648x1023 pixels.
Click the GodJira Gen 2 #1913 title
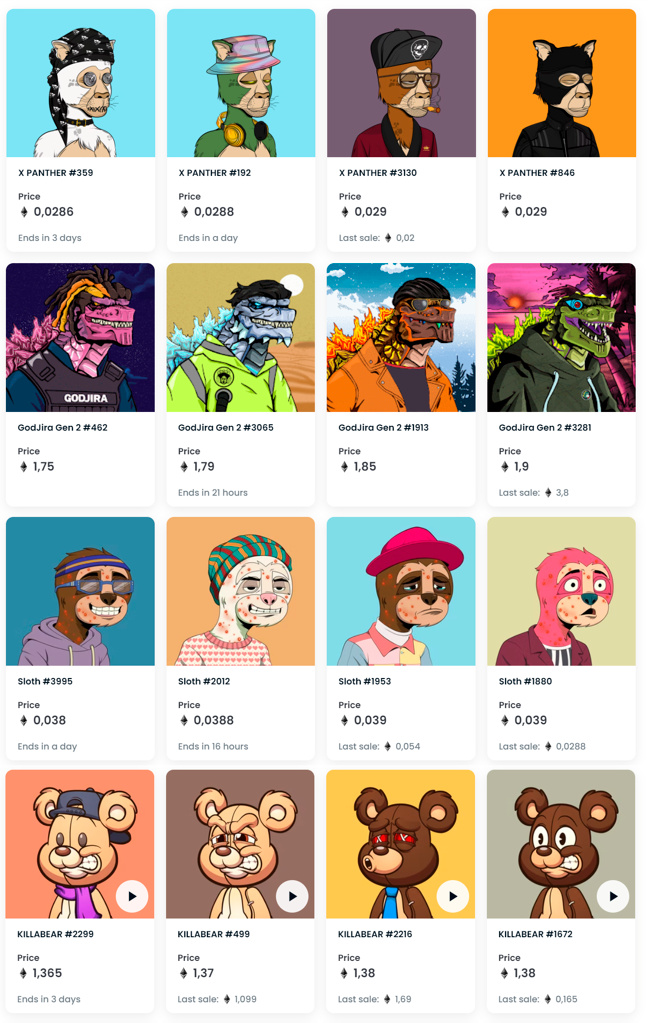[x=383, y=427]
